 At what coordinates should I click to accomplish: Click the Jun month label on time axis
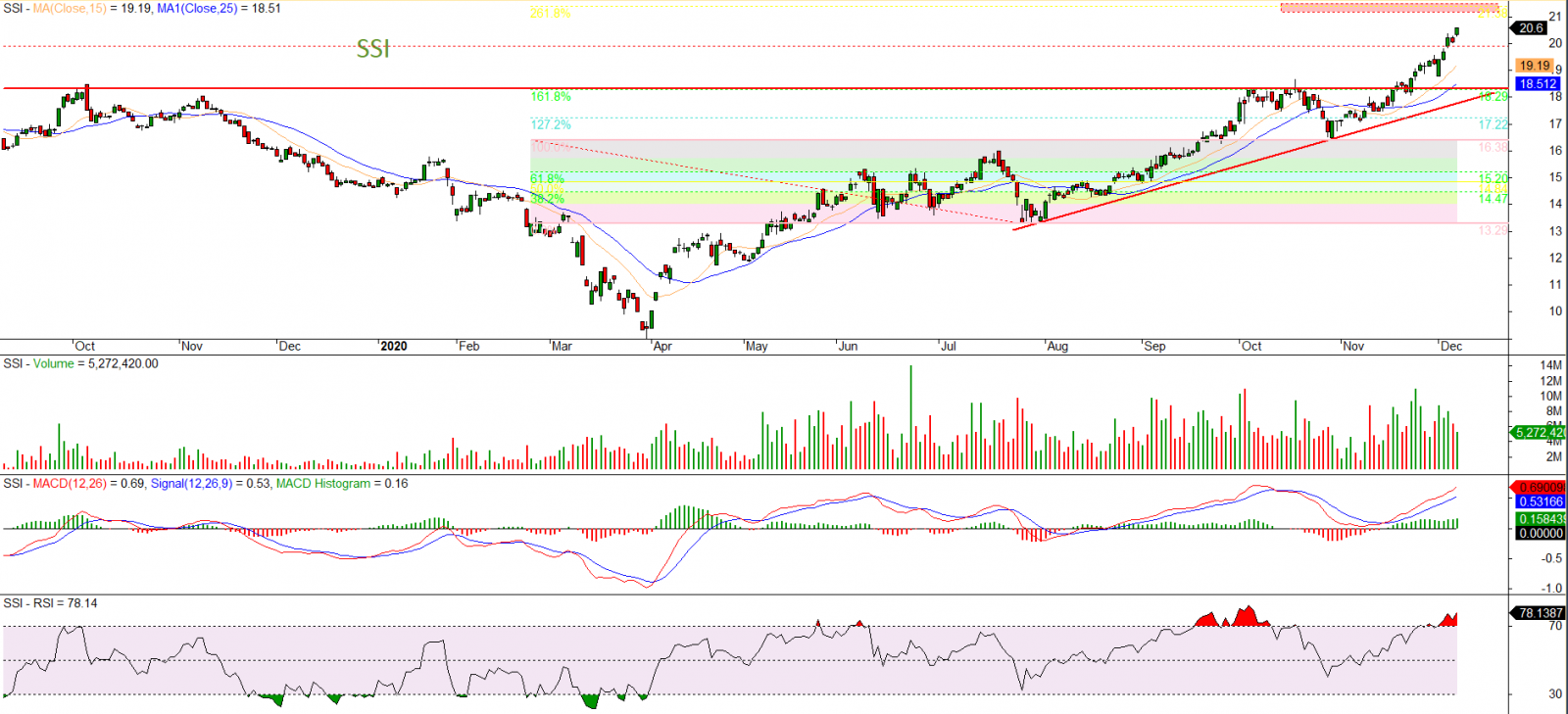click(848, 346)
